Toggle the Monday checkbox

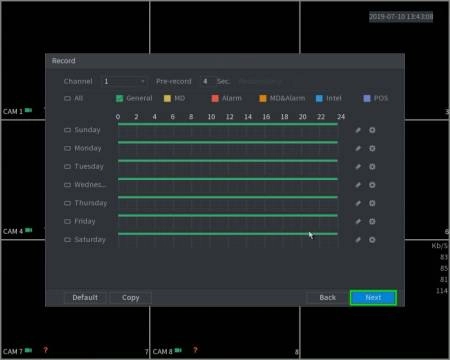[67, 148]
